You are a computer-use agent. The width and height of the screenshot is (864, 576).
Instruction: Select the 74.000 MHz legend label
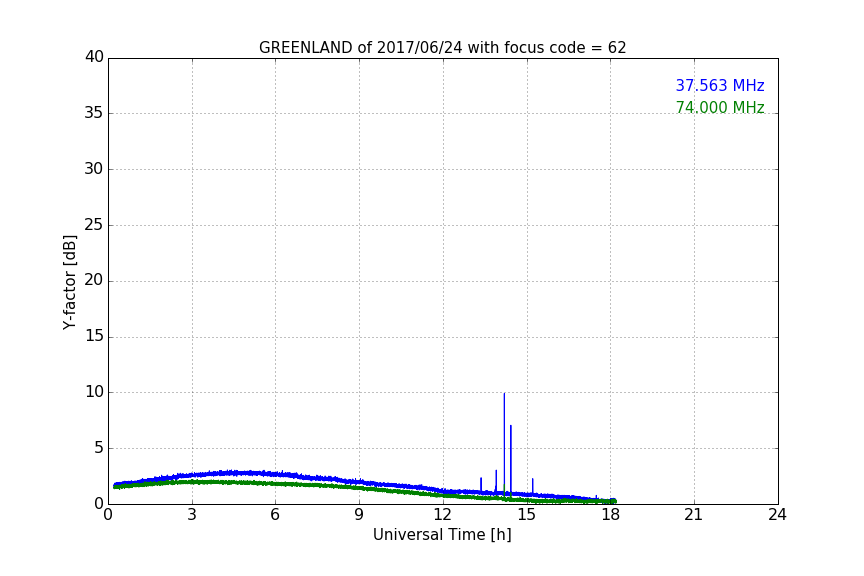tap(720, 107)
